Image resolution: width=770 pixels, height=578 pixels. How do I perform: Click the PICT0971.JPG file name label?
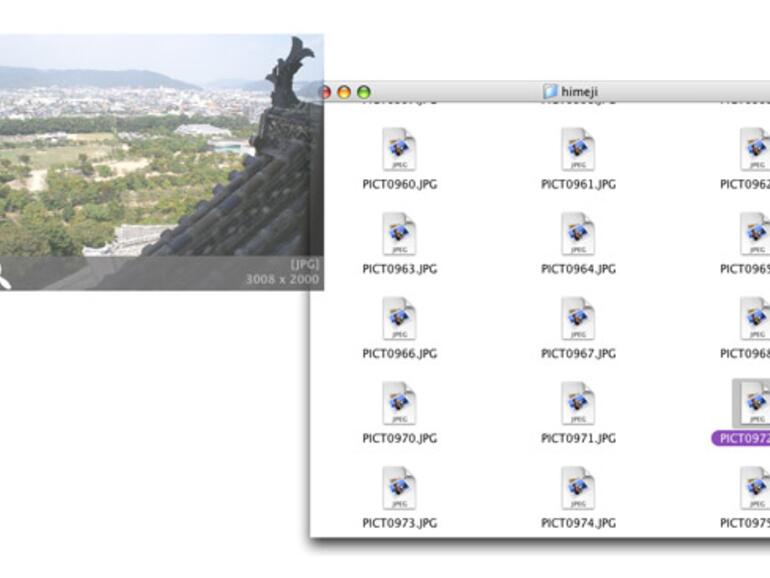point(578,439)
